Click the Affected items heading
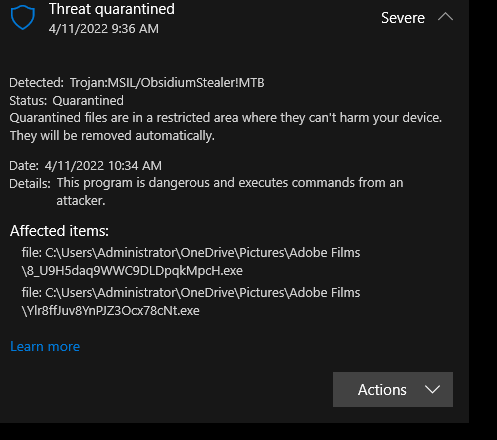The height and width of the screenshot is (440, 497). pyautogui.click(x=59, y=231)
